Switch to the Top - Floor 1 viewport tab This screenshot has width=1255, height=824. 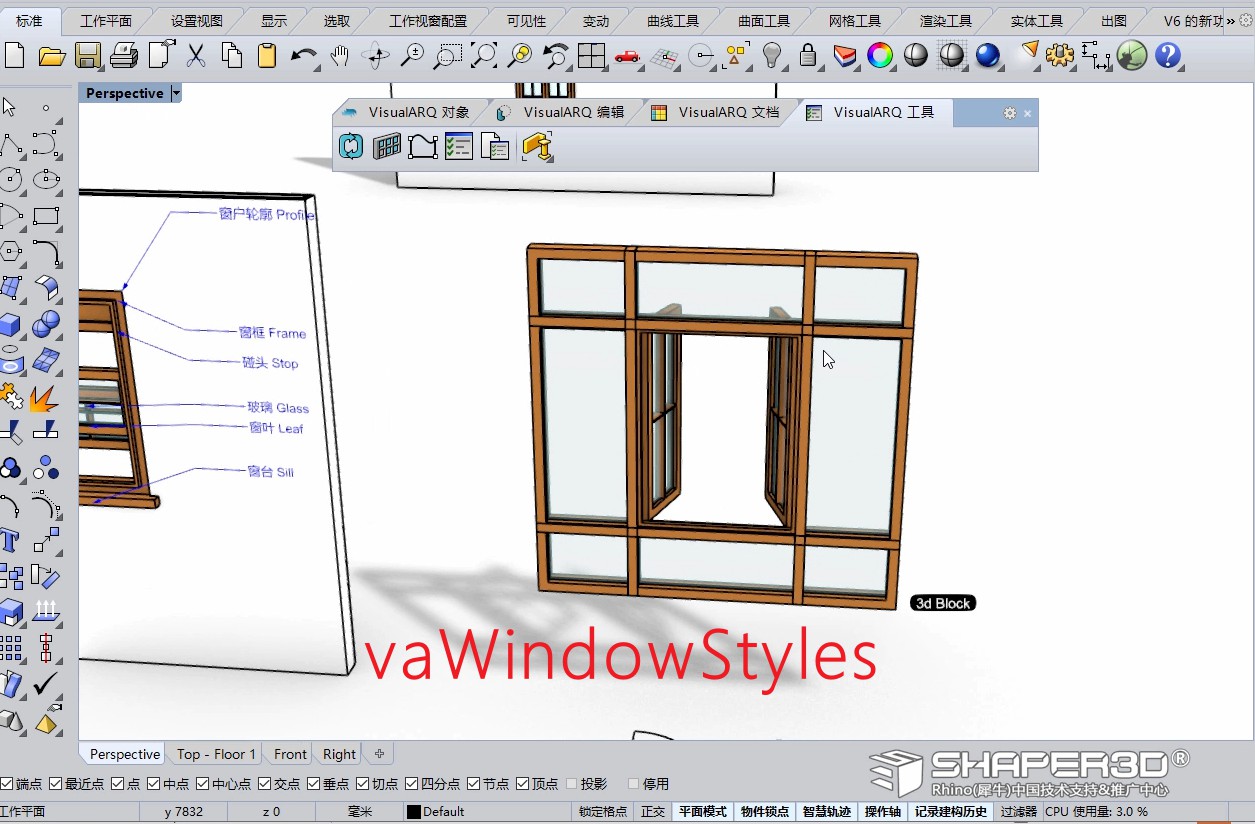217,754
